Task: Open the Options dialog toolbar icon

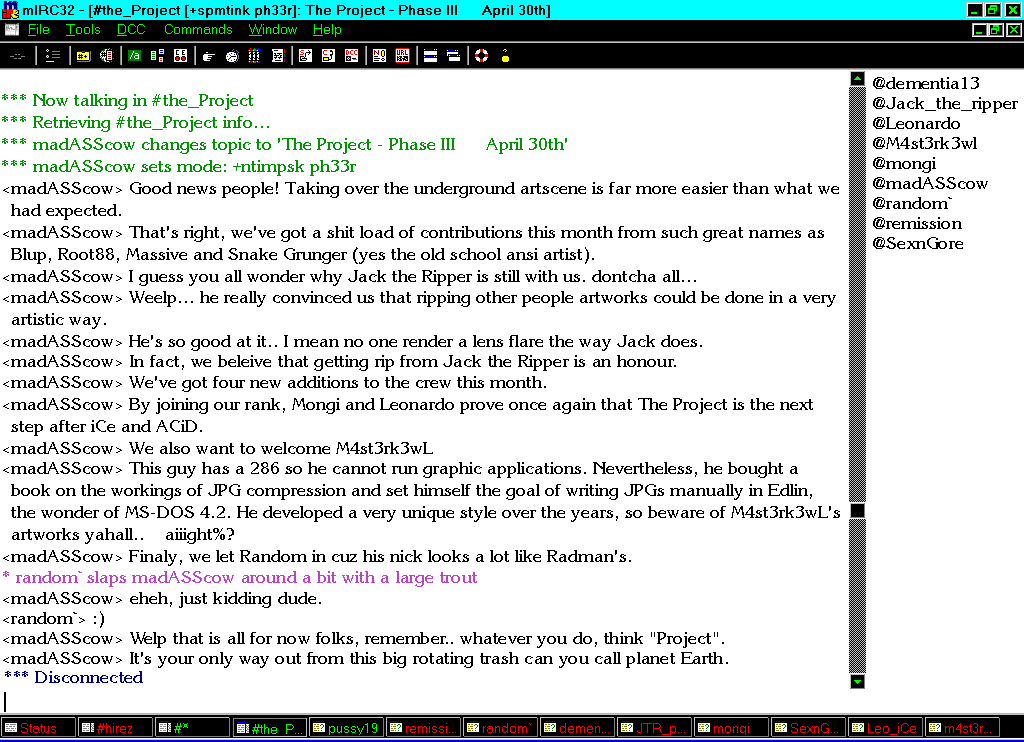Action: 53,56
